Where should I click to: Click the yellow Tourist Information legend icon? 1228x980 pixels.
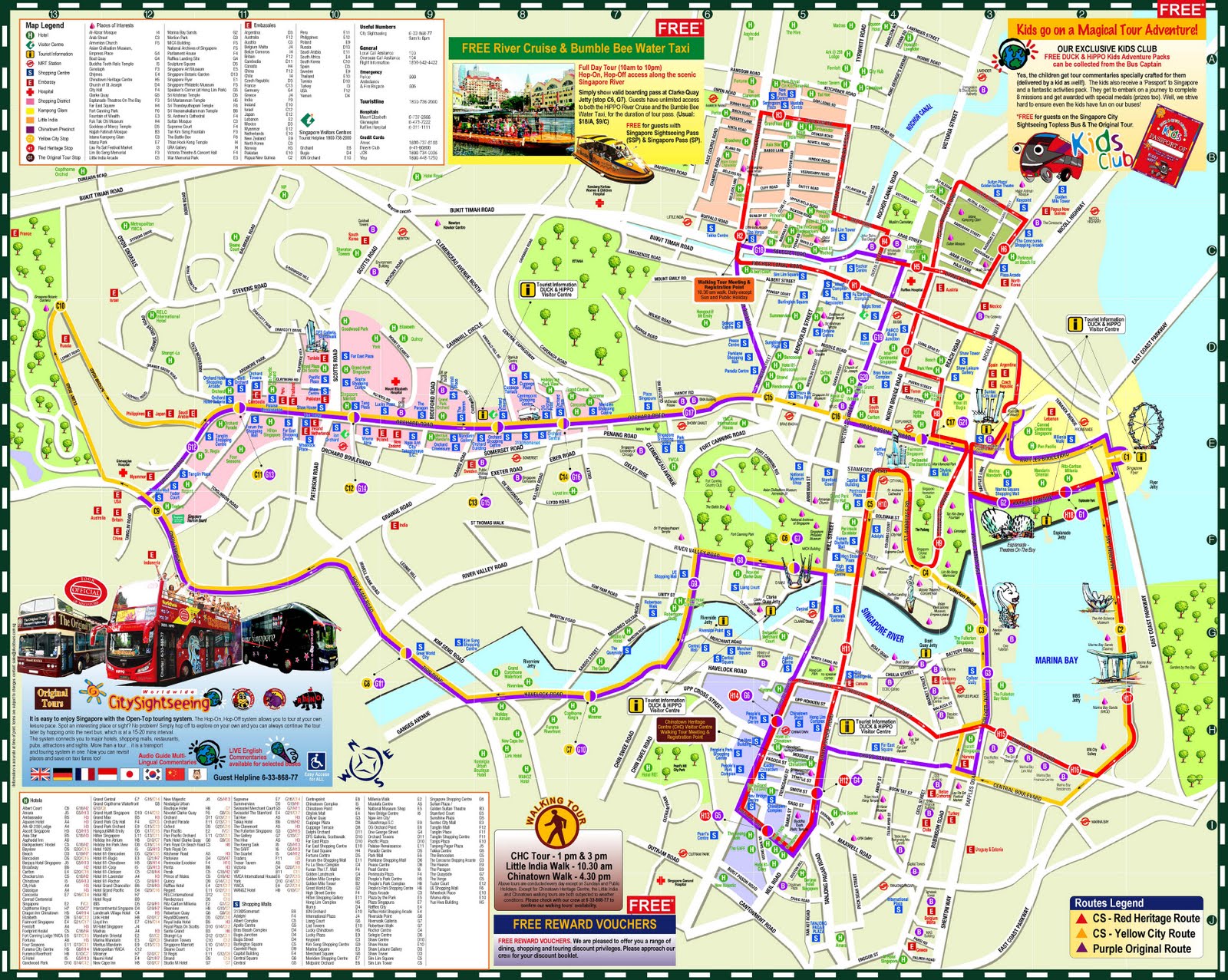coord(30,54)
